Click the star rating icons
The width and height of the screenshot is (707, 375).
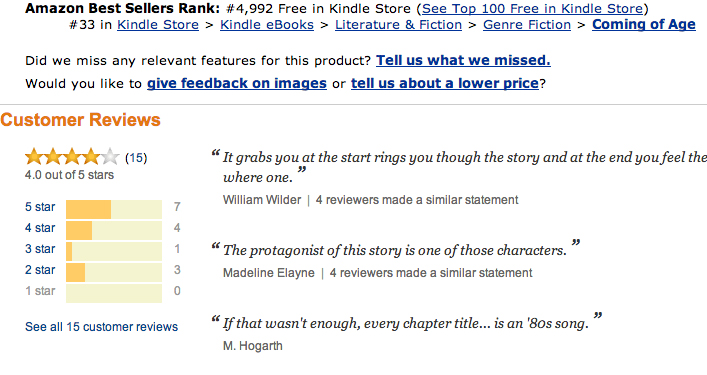coord(72,157)
